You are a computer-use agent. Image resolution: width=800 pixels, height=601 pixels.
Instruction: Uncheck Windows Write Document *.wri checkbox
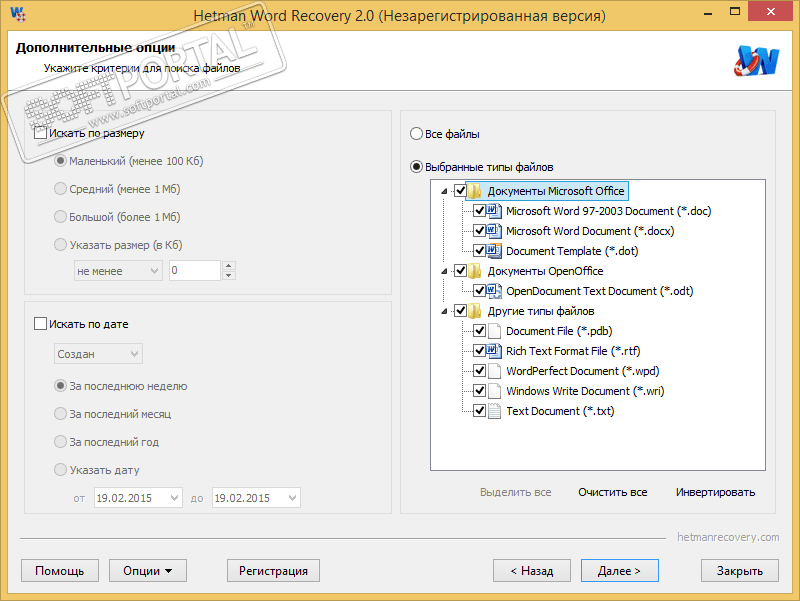[x=479, y=391]
